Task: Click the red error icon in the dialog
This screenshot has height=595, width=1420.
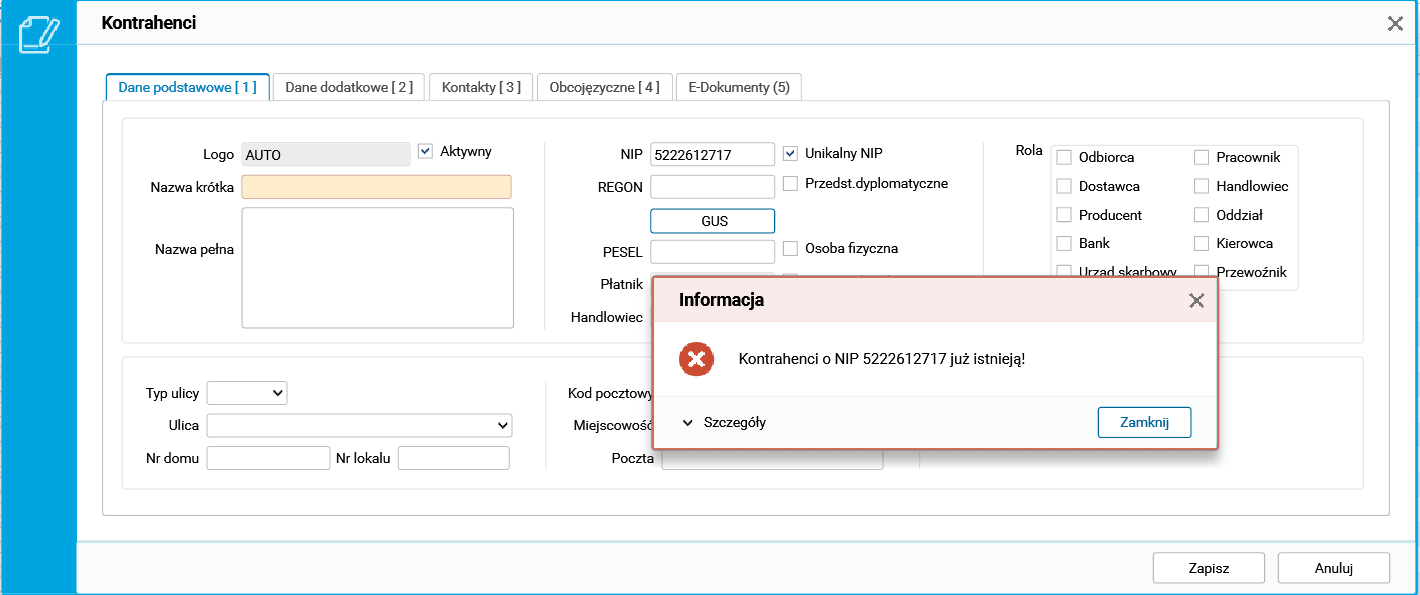Action: pos(696,358)
